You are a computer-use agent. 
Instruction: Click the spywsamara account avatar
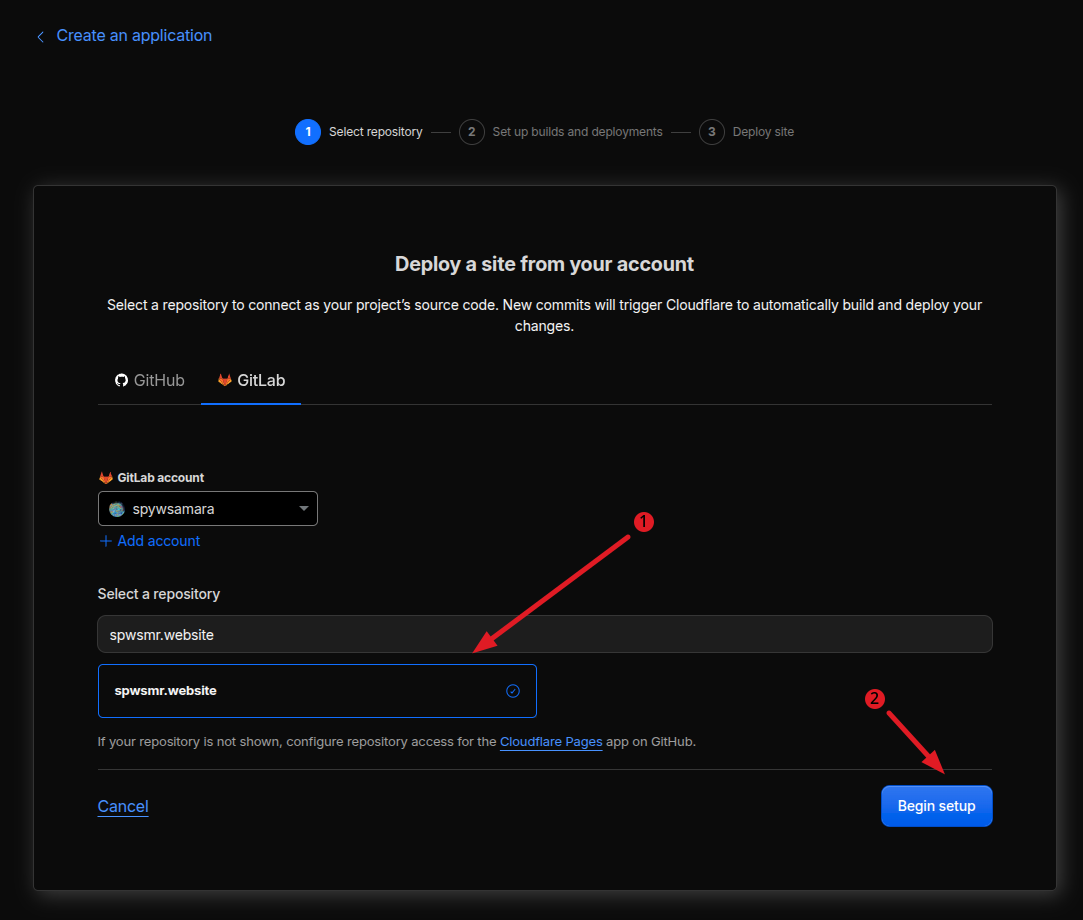point(117,509)
